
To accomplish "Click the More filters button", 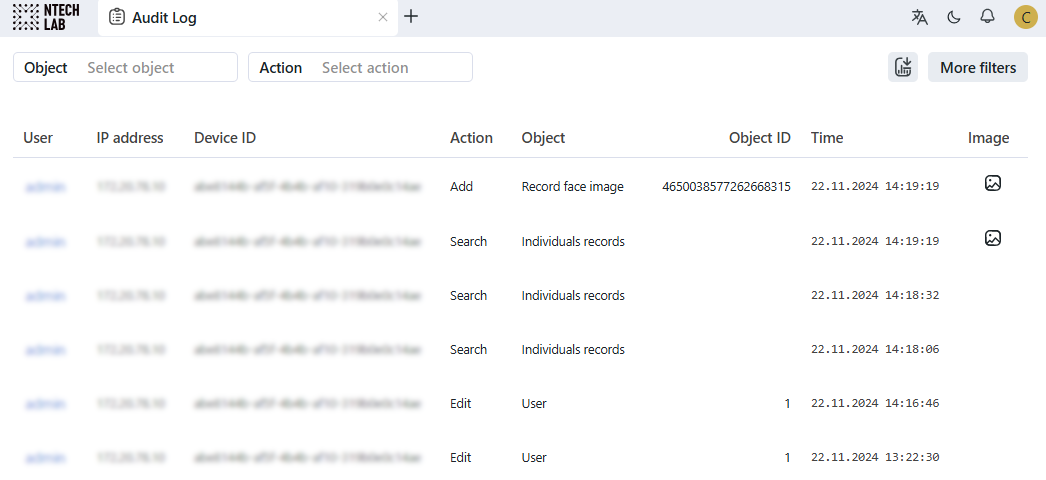I will [977, 68].
